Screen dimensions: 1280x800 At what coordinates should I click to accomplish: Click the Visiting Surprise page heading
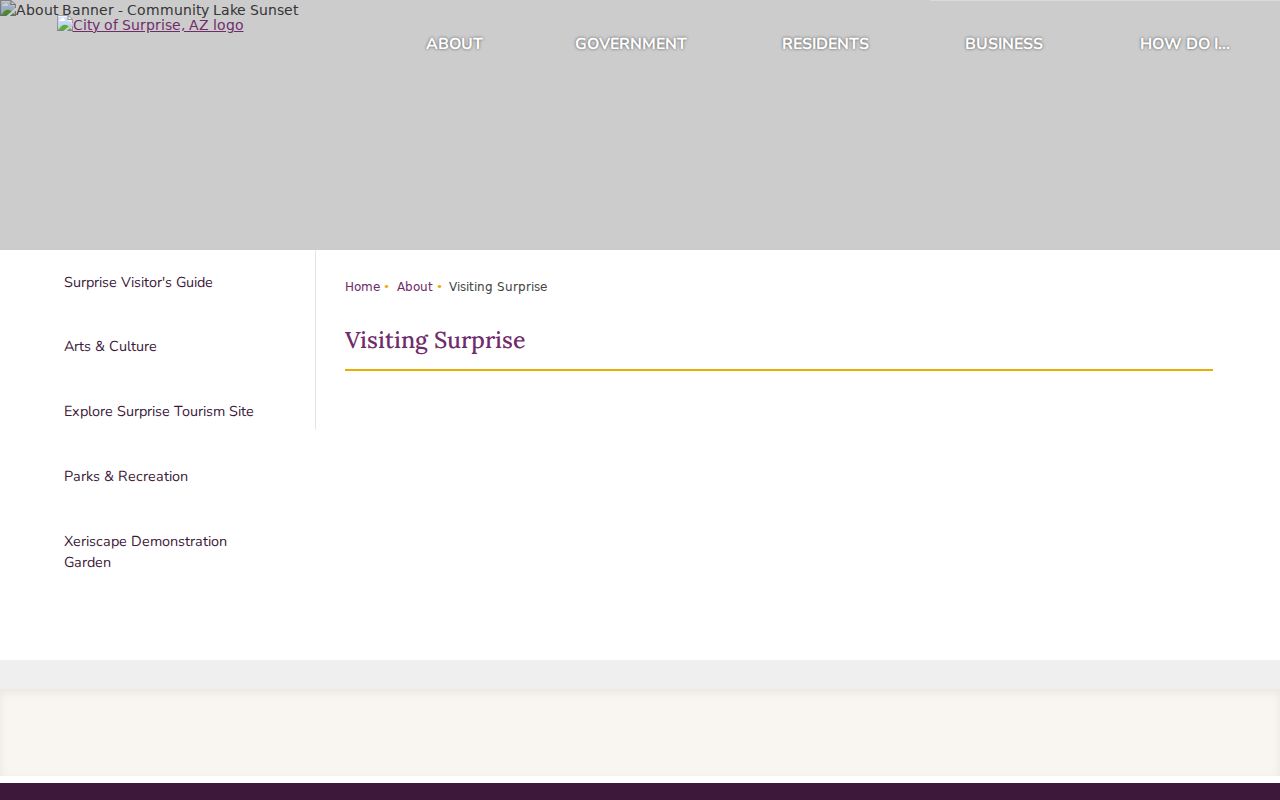[x=435, y=340]
